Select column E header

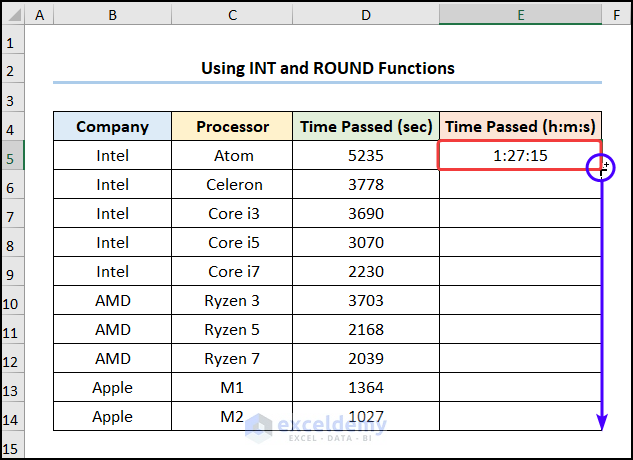pos(520,16)
